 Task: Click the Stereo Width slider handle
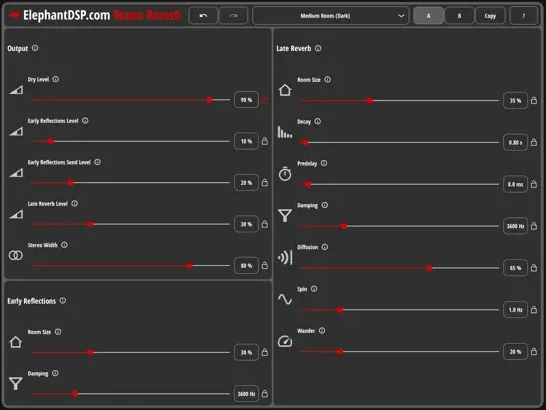pos(190,265)
